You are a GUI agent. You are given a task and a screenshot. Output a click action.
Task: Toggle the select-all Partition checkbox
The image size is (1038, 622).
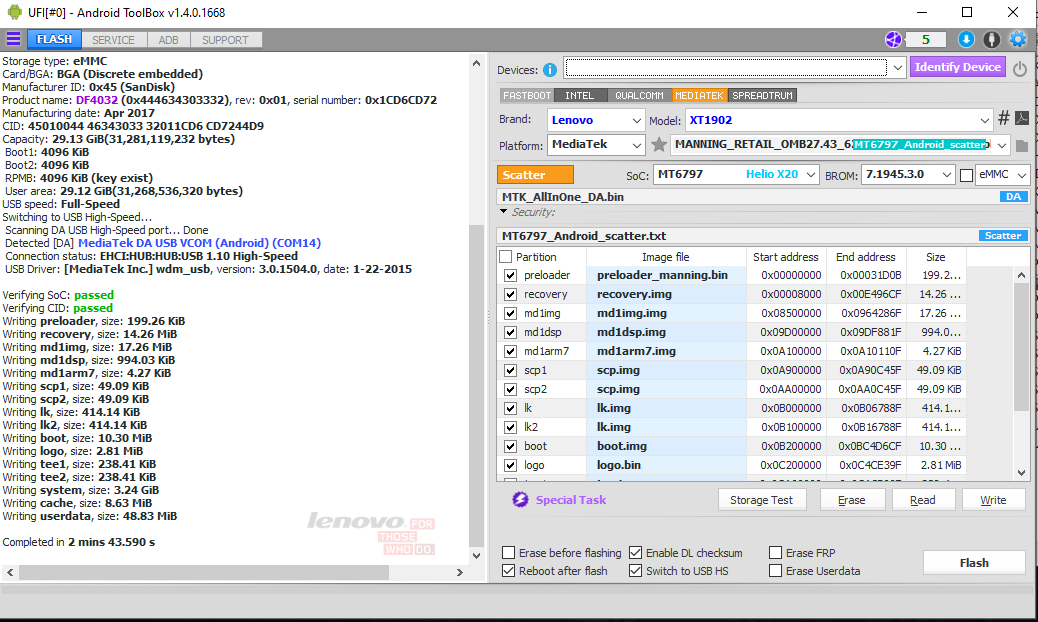tap(506, 257)
